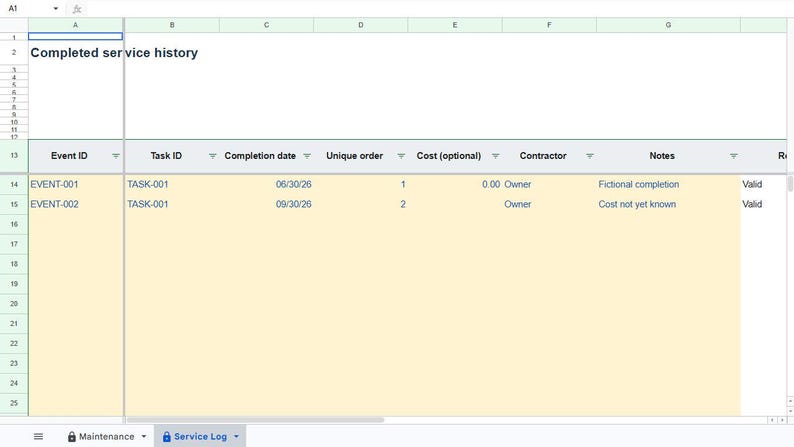Select column E header
The width and height of the screenshot is (794, 447).
click(x=455, y=25)
